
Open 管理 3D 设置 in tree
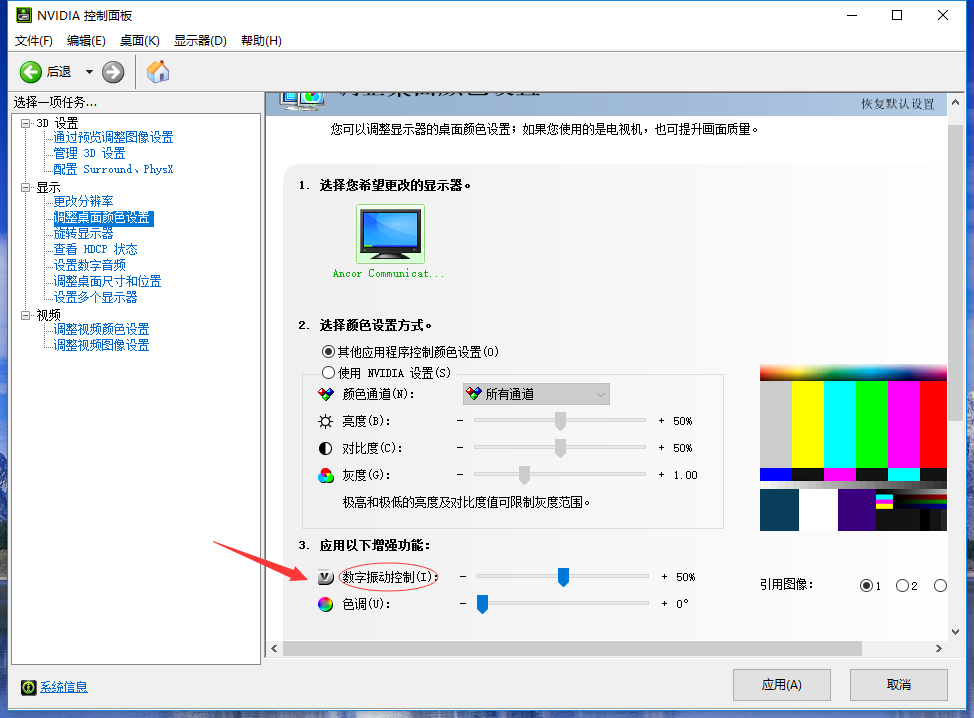point(89,153)
